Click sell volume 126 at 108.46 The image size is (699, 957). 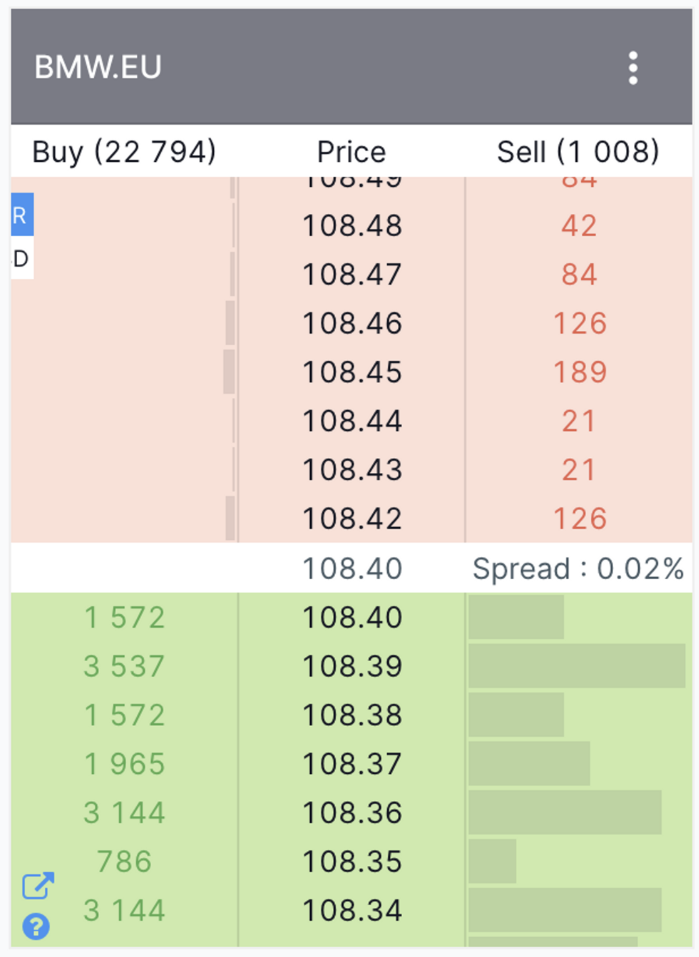point(579,323)
